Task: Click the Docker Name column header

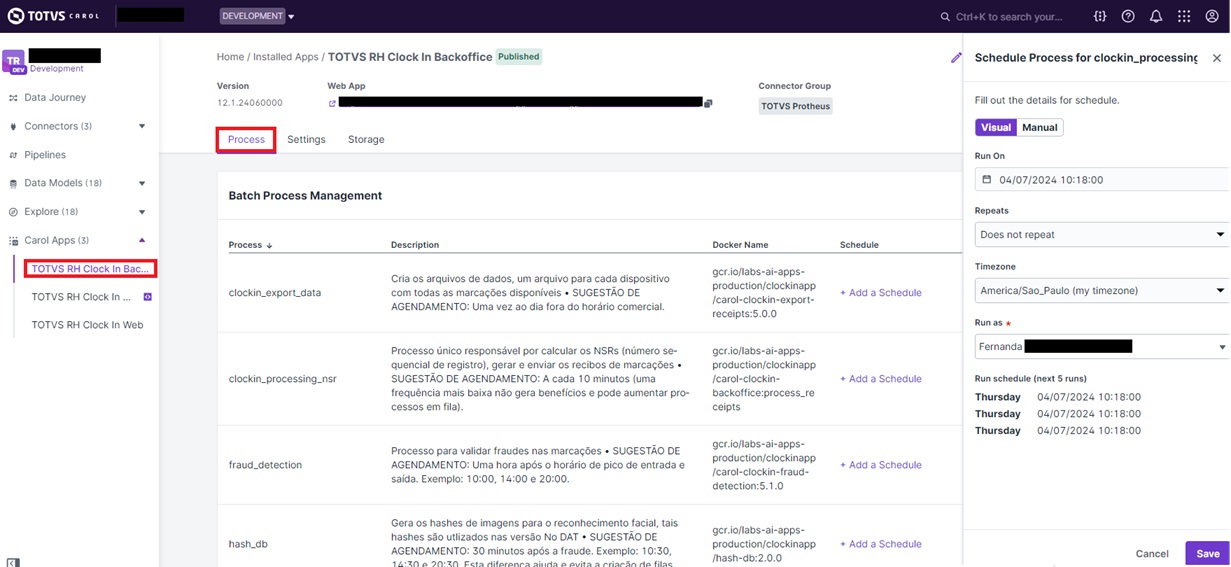Action: tap(740, 245)
